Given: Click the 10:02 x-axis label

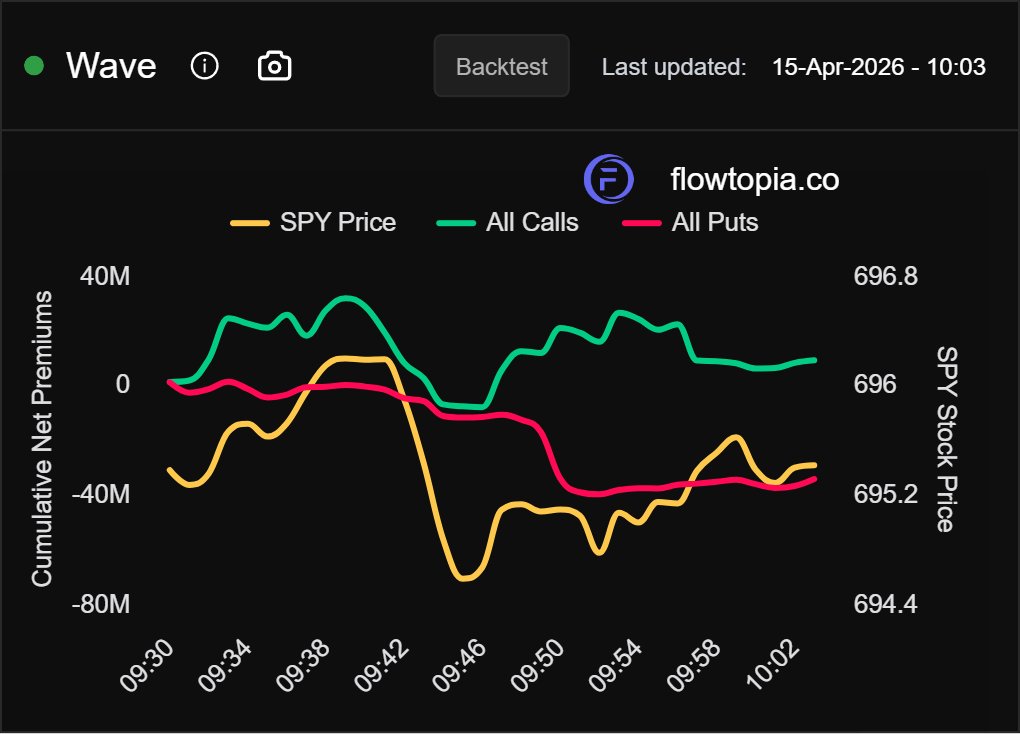Looking at the screenshot, I should [771, 661].
